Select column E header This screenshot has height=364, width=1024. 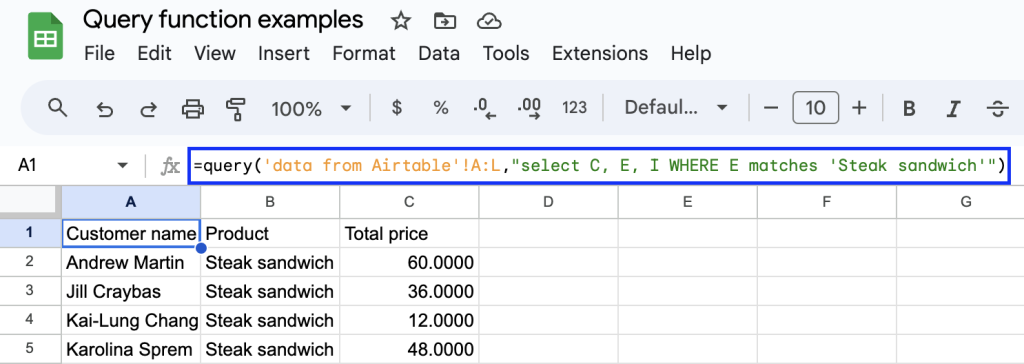tap(688, 202)
